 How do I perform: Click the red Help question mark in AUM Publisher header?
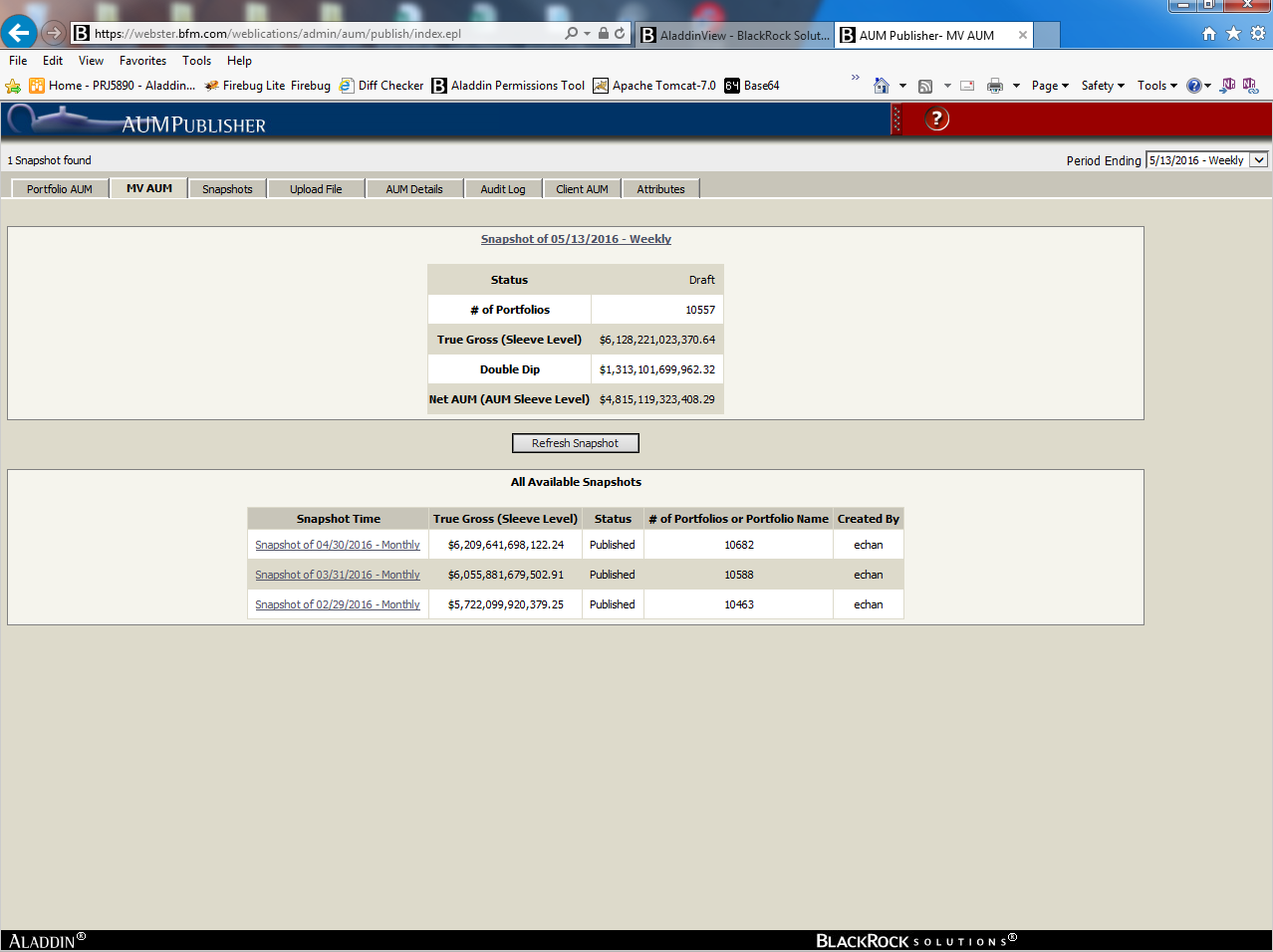pos(936,119)
